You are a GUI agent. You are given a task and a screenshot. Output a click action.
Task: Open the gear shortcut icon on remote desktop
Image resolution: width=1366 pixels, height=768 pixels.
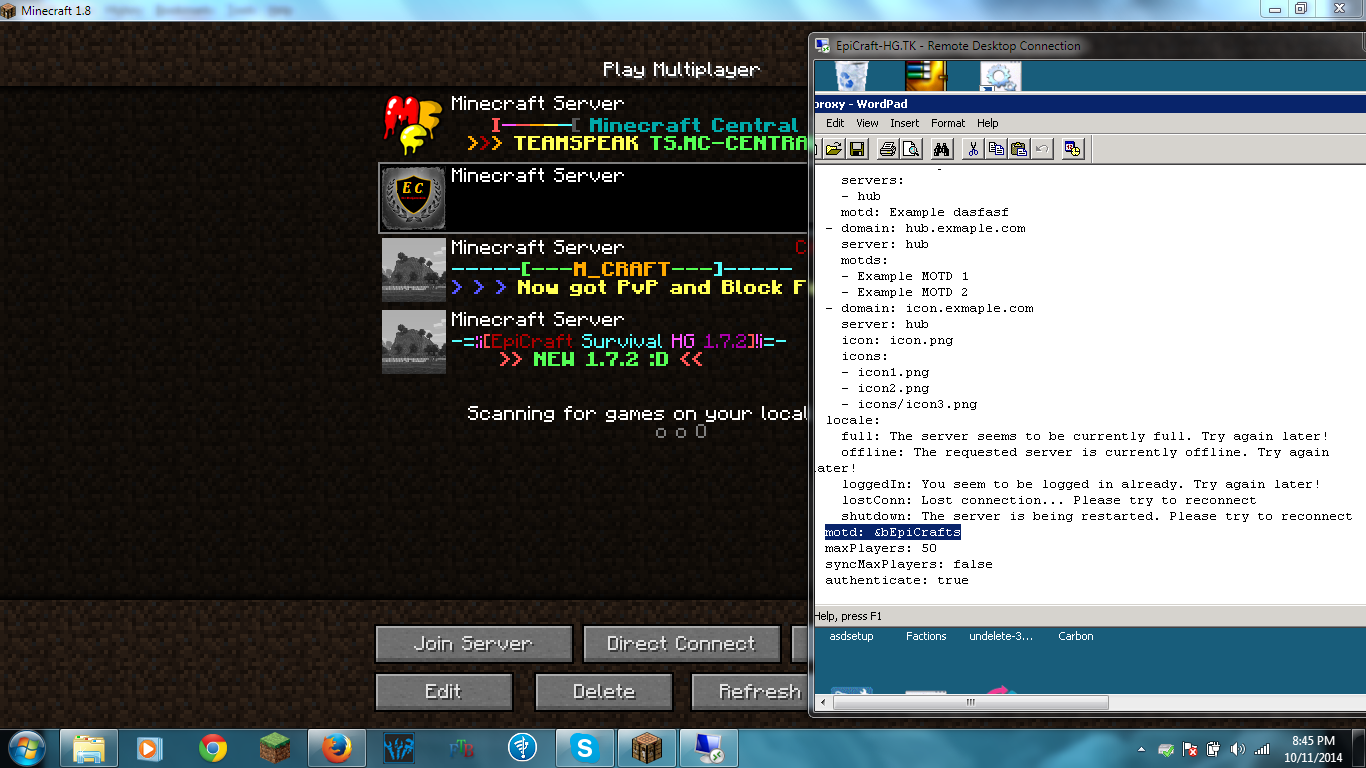click(1000, 77)
